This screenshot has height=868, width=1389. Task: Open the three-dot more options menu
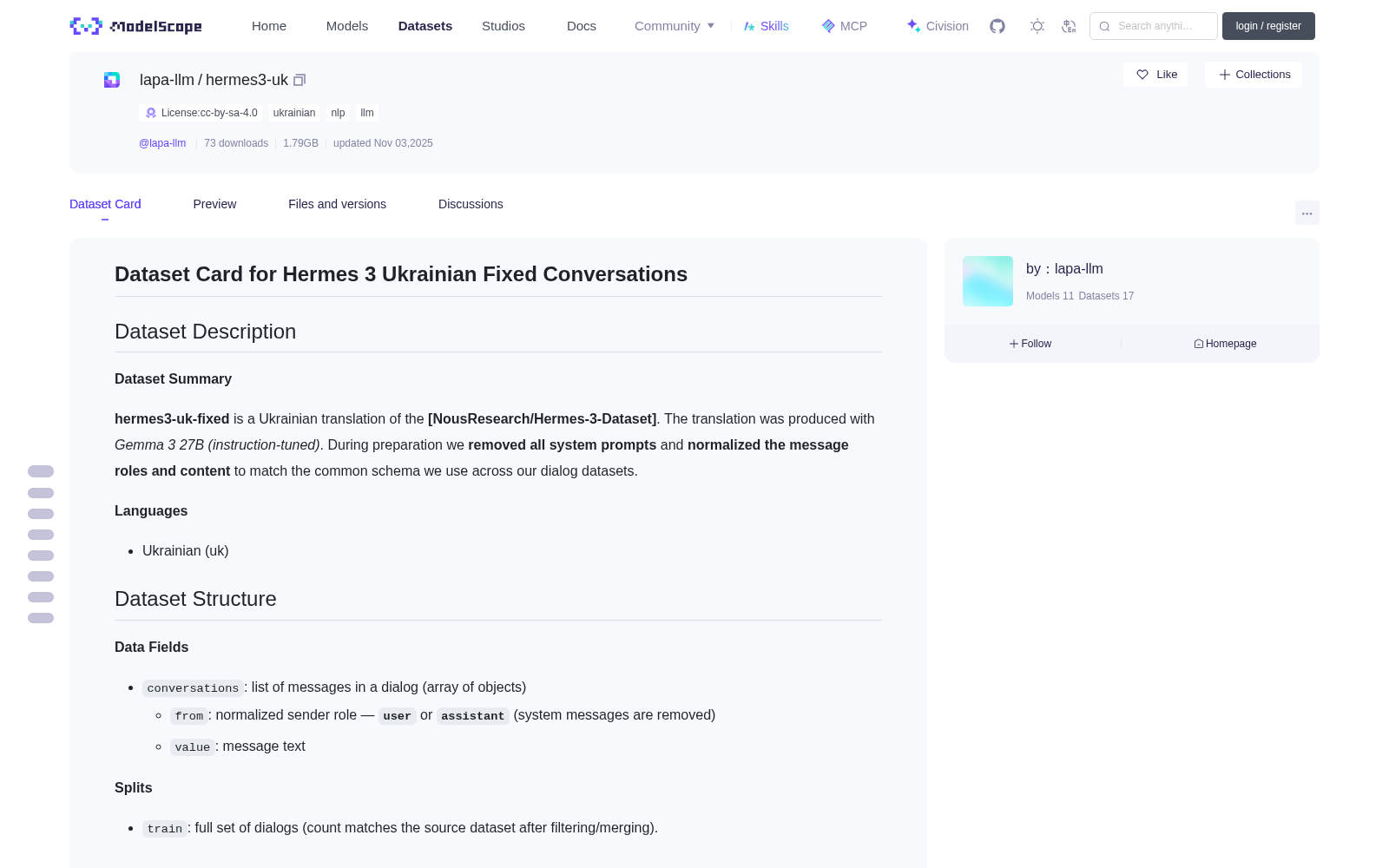[x=1307, y=214]
